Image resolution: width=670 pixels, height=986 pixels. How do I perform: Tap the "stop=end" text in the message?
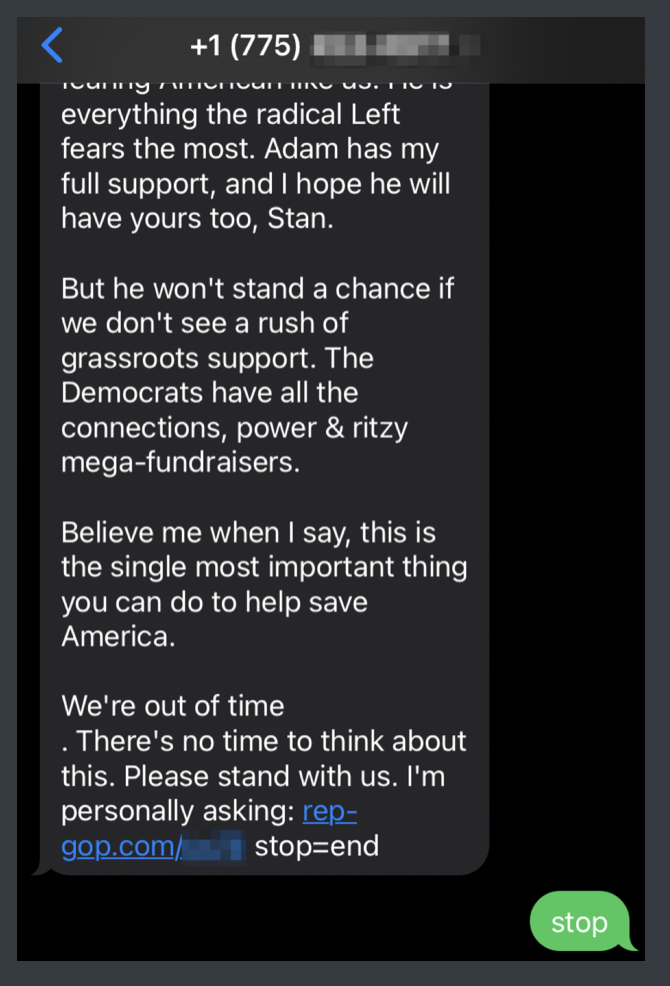point(317,847)
